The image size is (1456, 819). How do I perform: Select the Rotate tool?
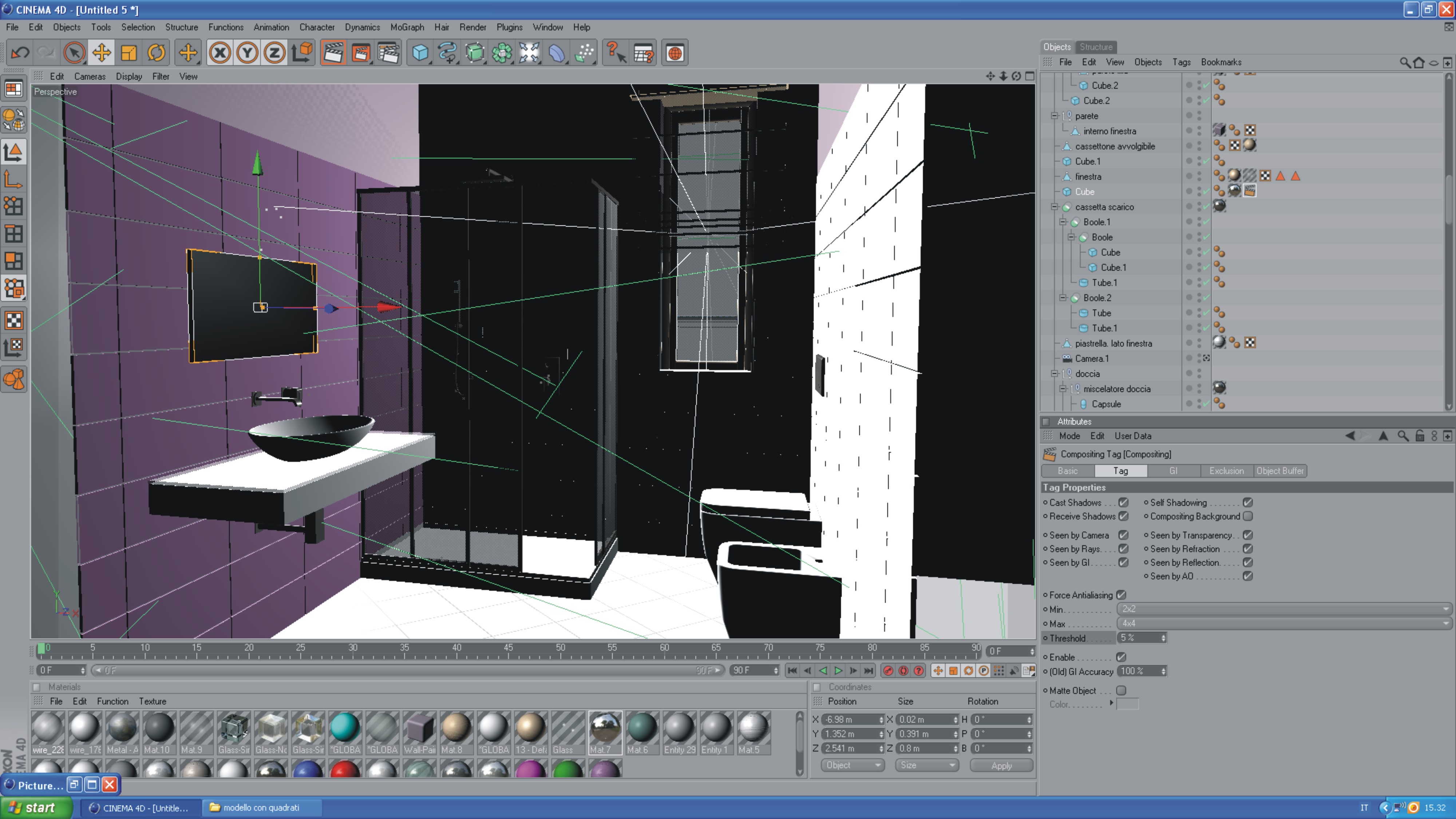click(x=156, y=53)
